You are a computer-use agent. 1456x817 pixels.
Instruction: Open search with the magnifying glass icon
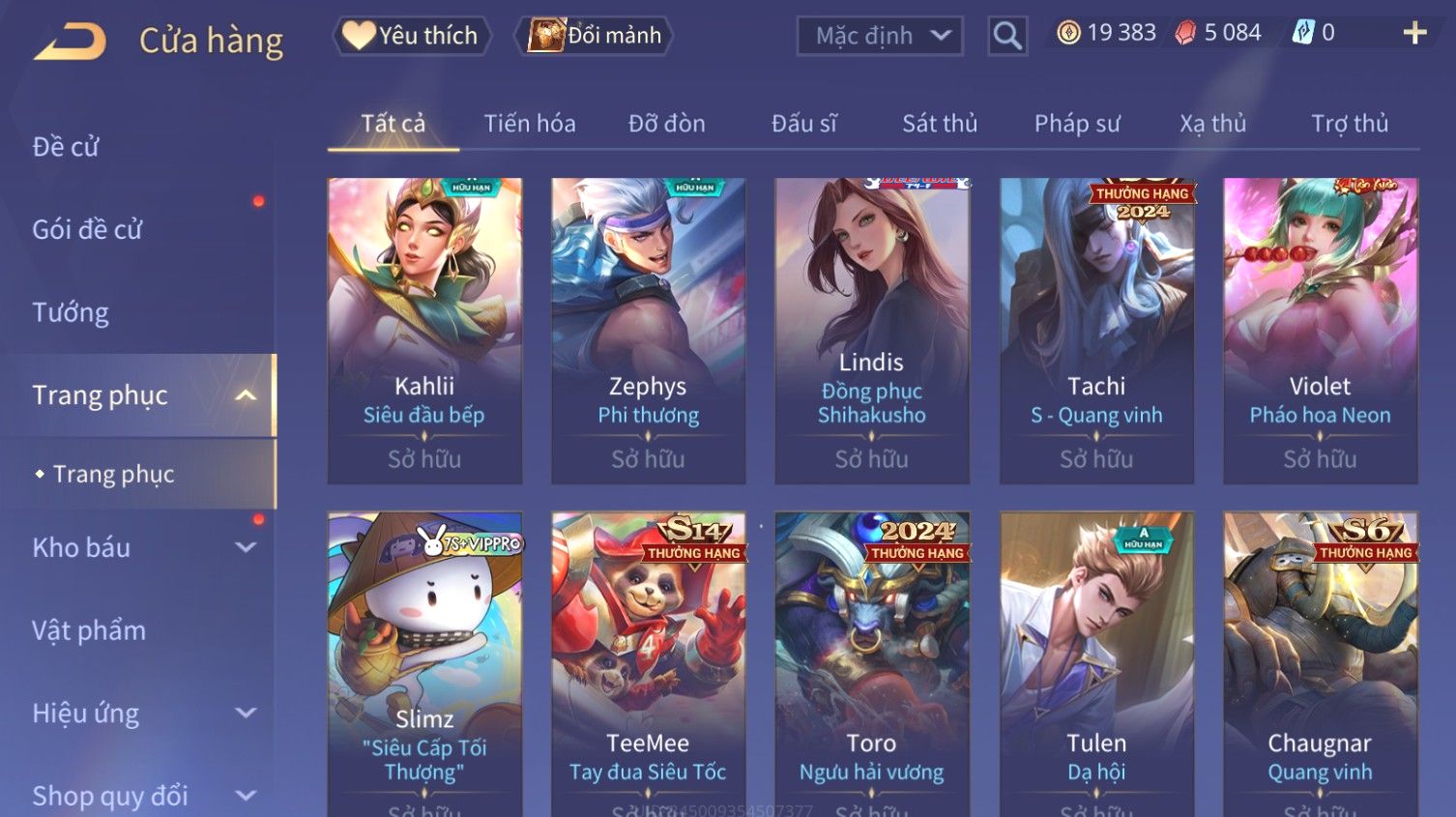click(1007, 36)
